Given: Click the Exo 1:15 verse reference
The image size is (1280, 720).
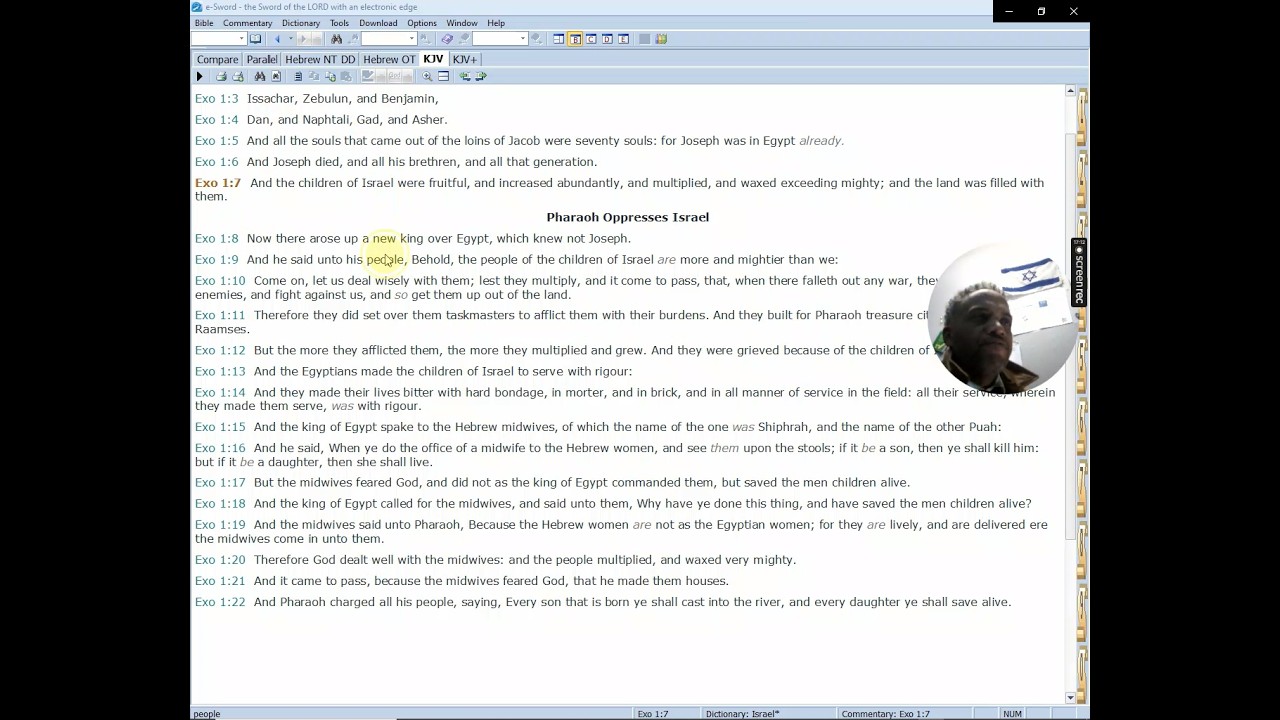Looking at the screenshot, I should [220, 427].
